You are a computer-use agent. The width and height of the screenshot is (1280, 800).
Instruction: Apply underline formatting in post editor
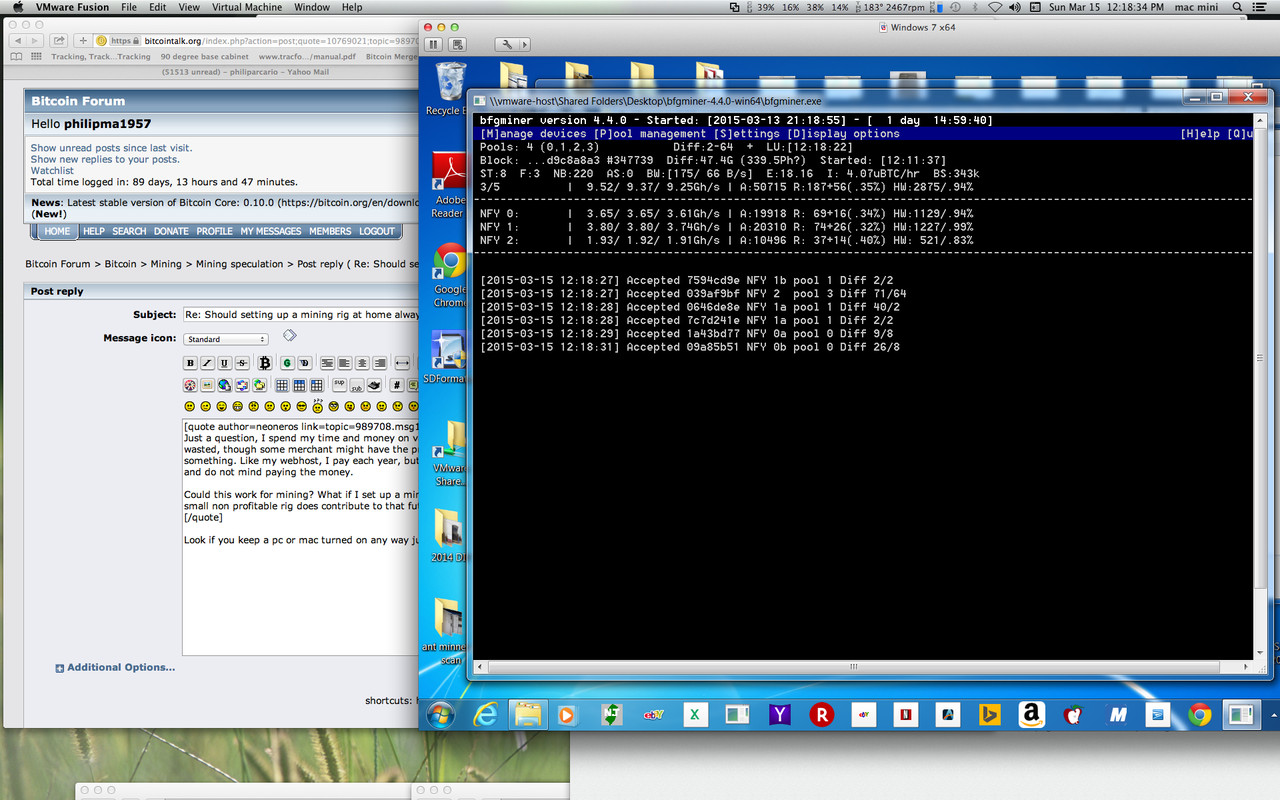click(x=224, y=363)
